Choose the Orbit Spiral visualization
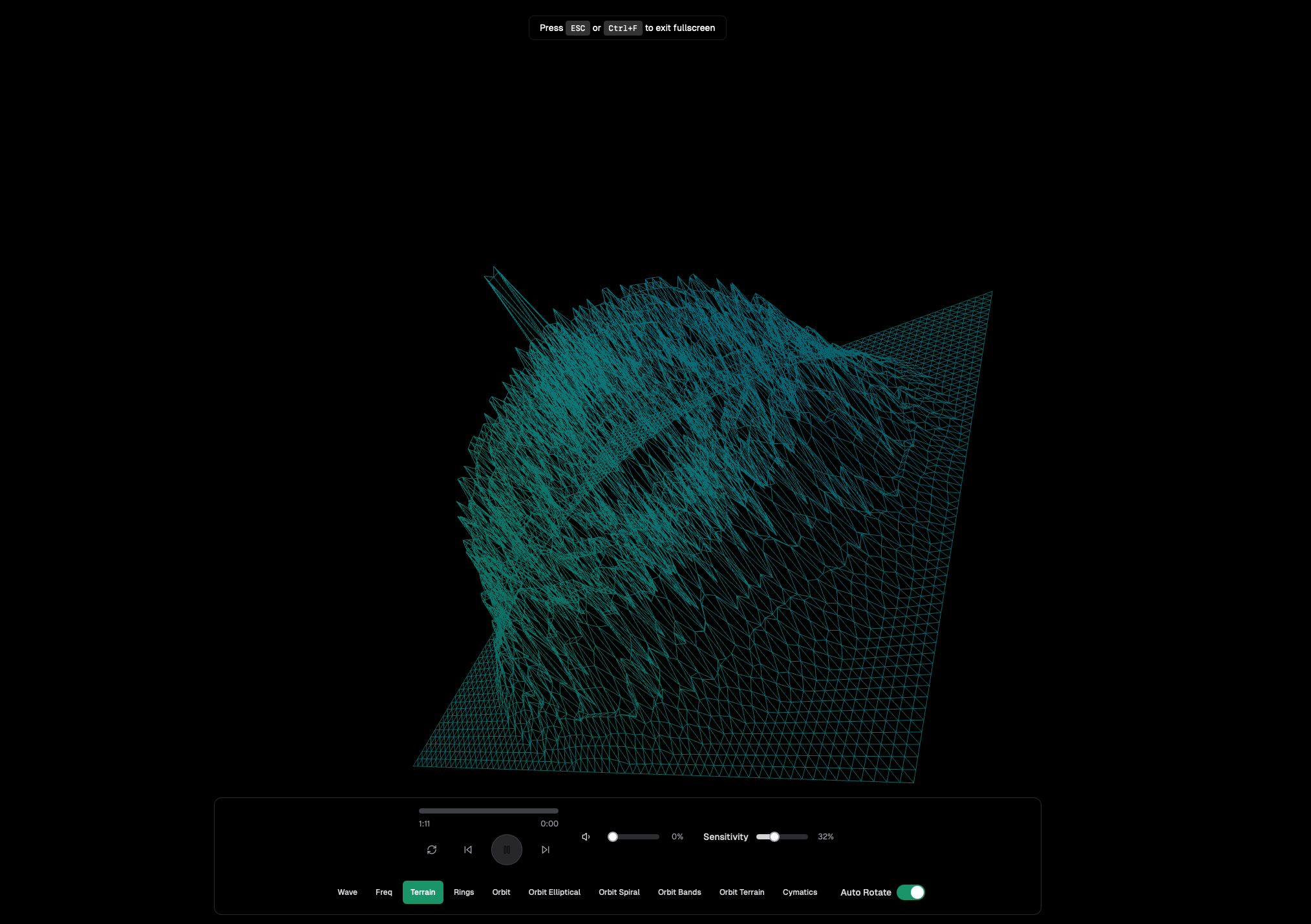 point(619,892)
